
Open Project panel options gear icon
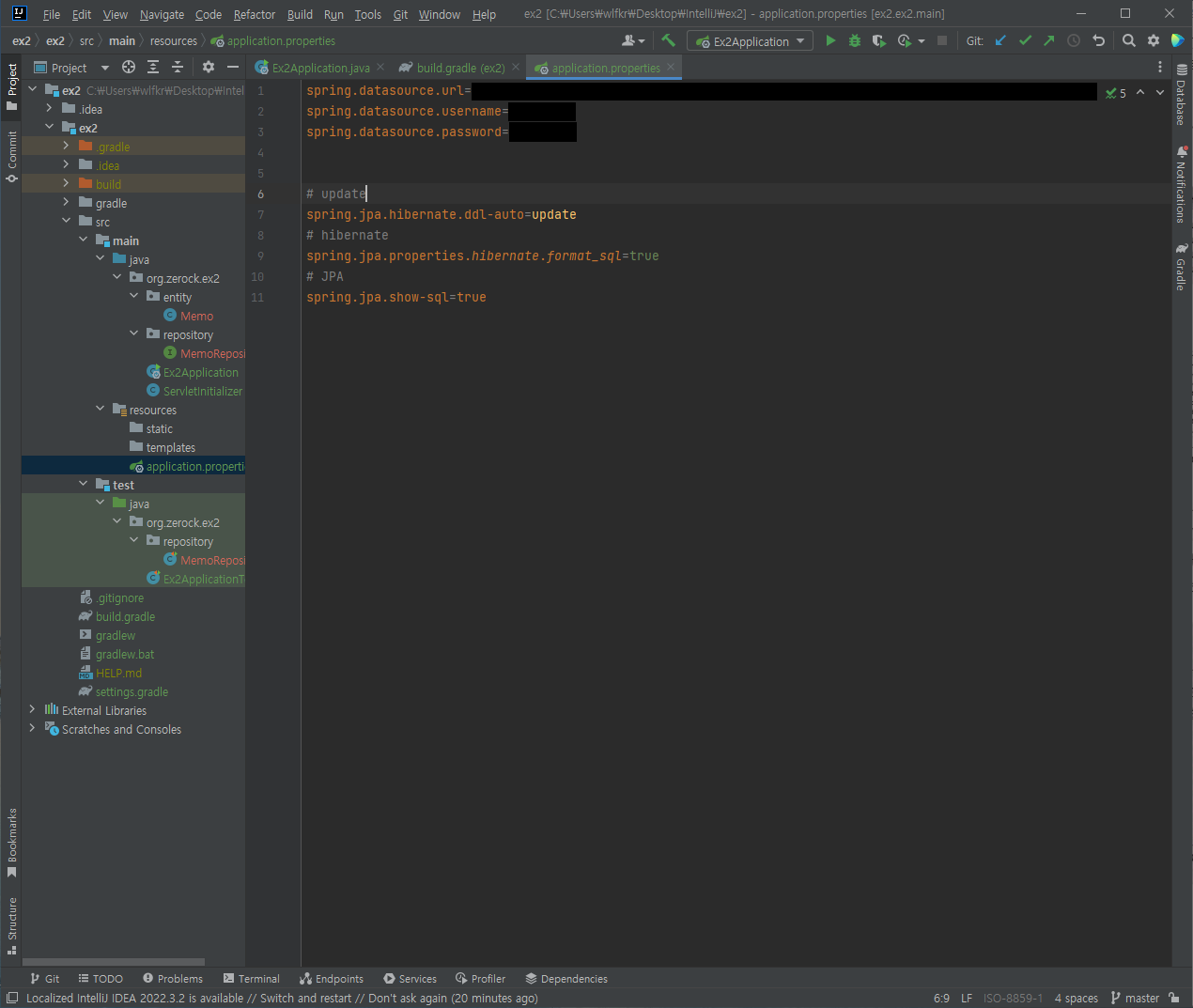coord(209,67)
